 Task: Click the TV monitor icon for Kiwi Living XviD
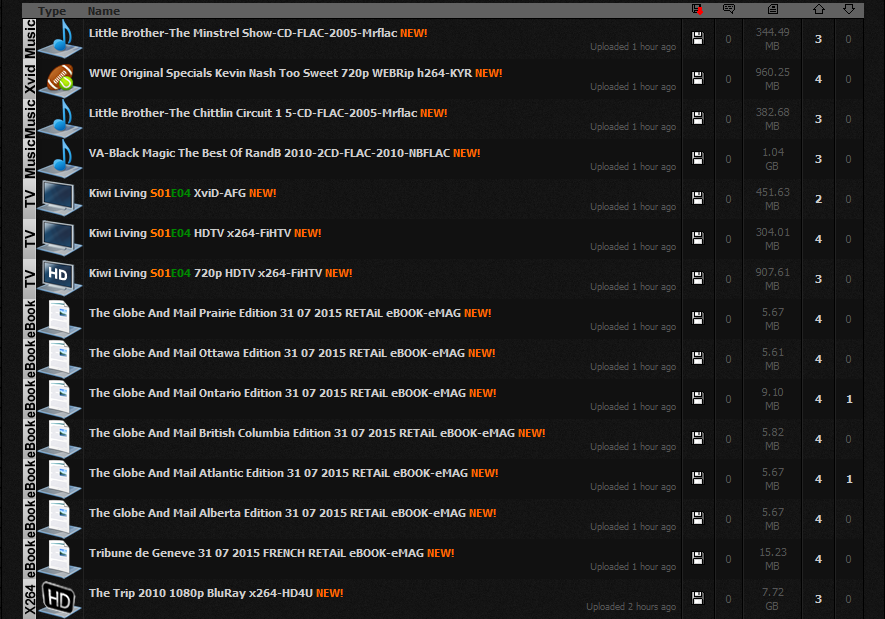[60, 199]
